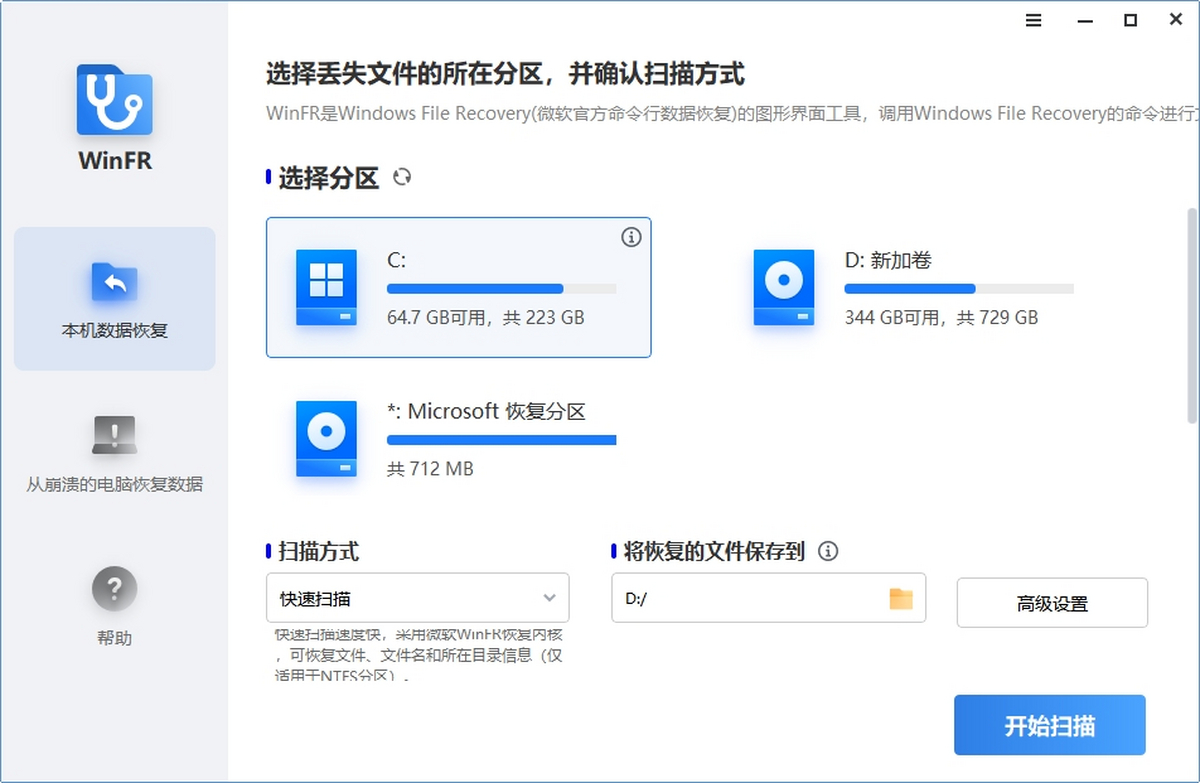The width and height of the screenshot is (1200, 783).
Task: Click the D: drive storage usage bar
Action: point(958,289)
